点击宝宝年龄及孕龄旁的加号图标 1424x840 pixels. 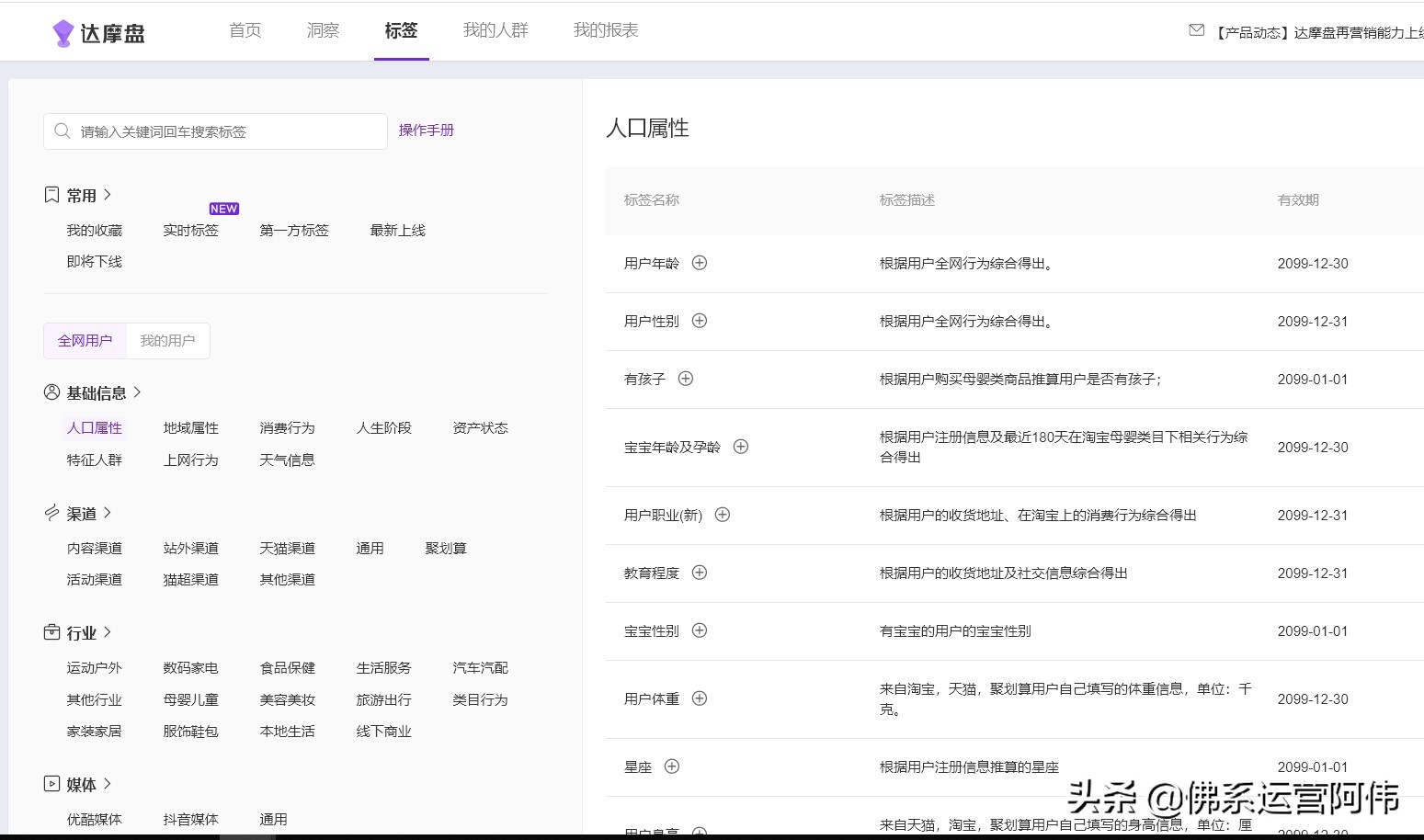point(741,447)
